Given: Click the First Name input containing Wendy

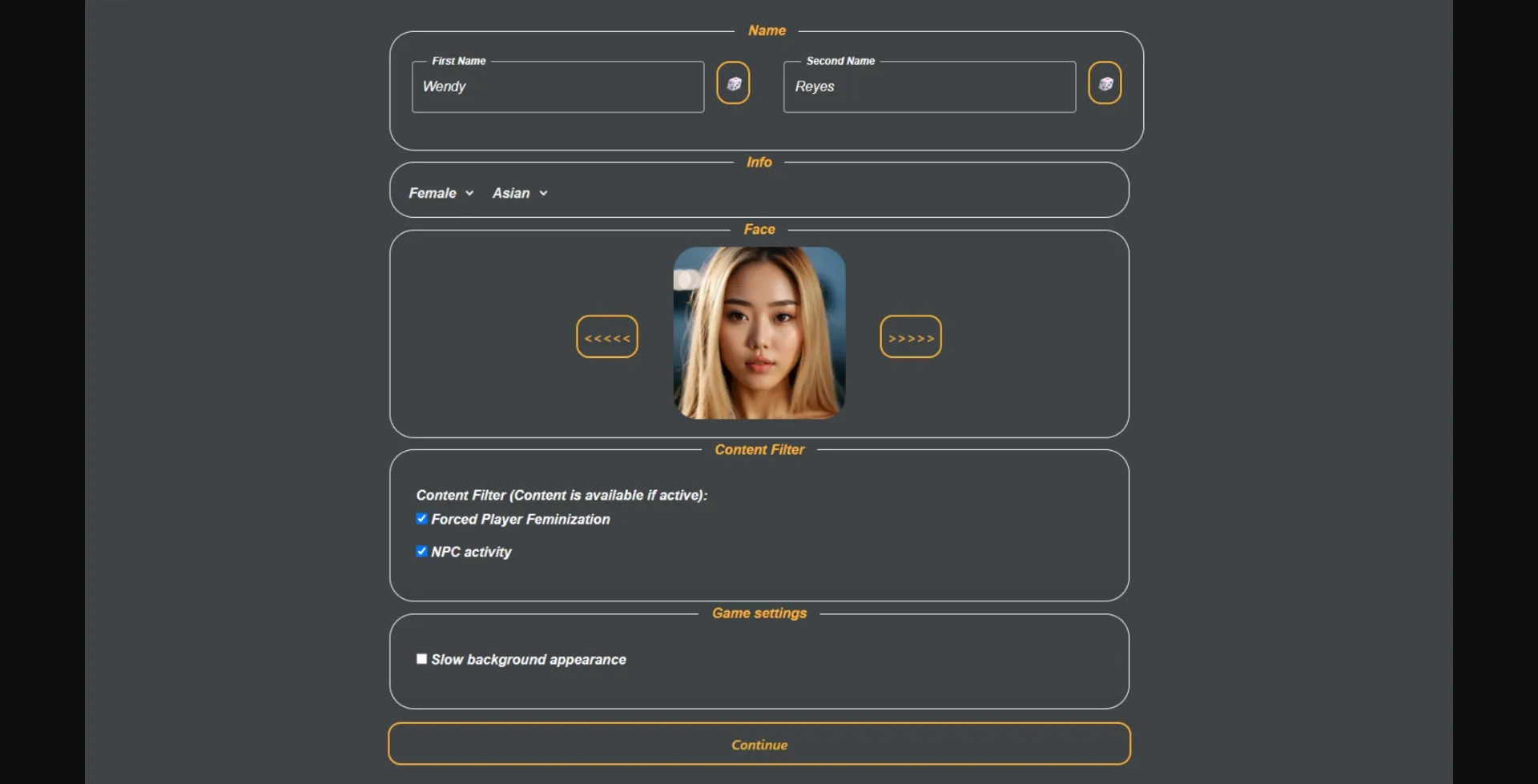Looking at the screenshot, I should coord(557,86).
